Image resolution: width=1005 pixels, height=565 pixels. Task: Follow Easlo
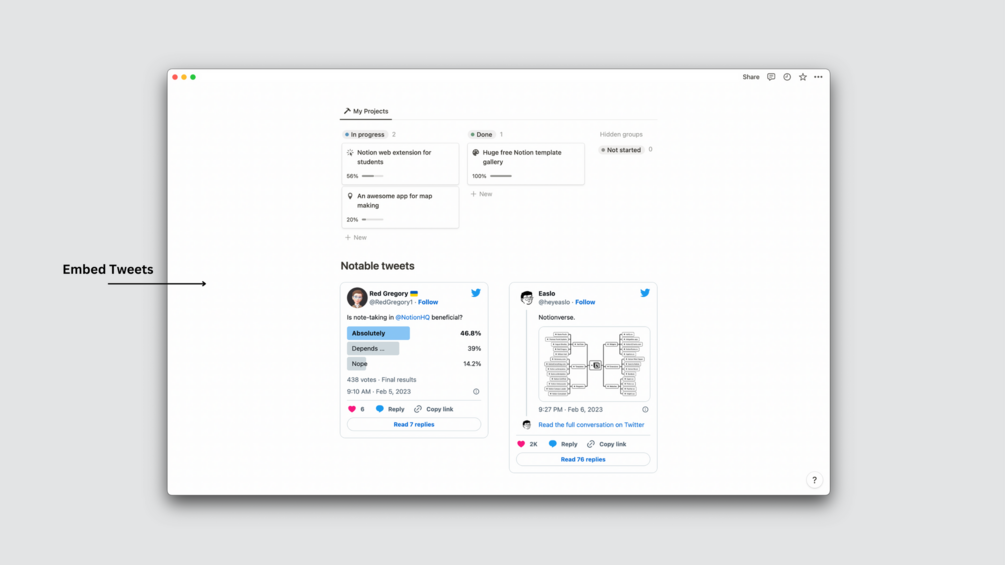[585, 302]
